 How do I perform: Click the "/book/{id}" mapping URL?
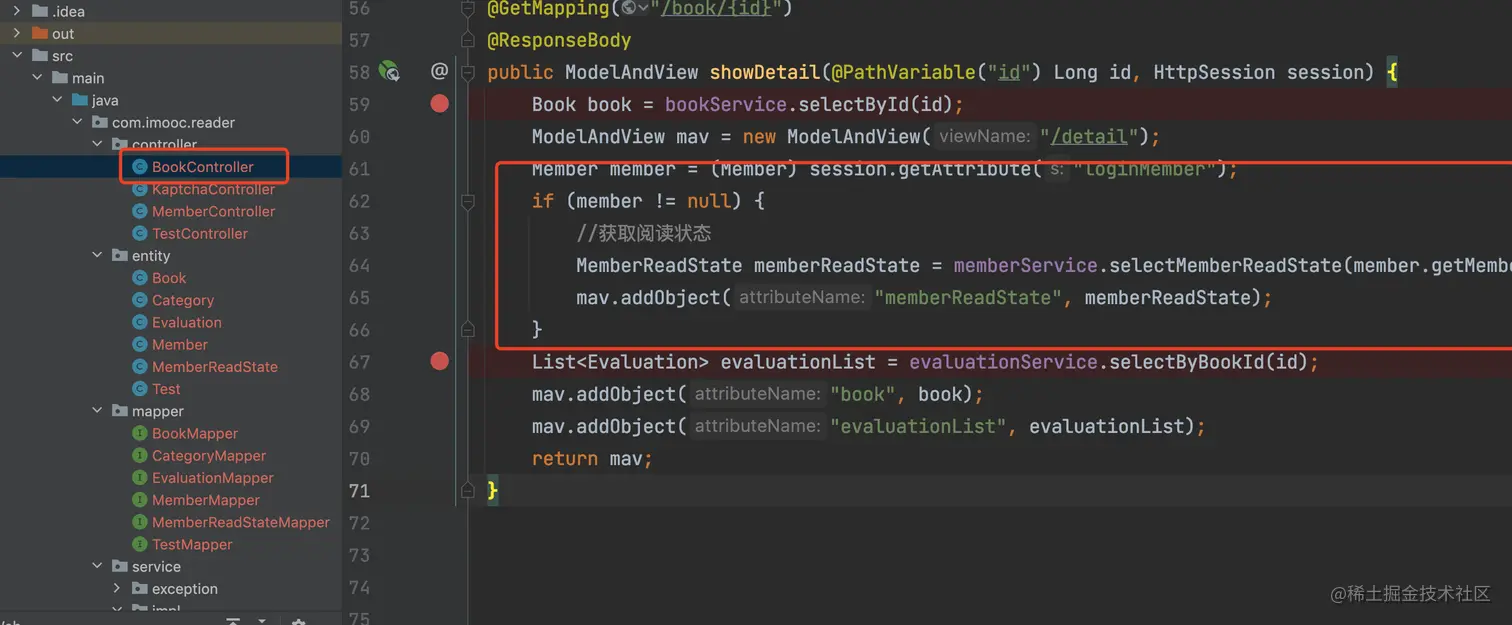coord(716,8)
